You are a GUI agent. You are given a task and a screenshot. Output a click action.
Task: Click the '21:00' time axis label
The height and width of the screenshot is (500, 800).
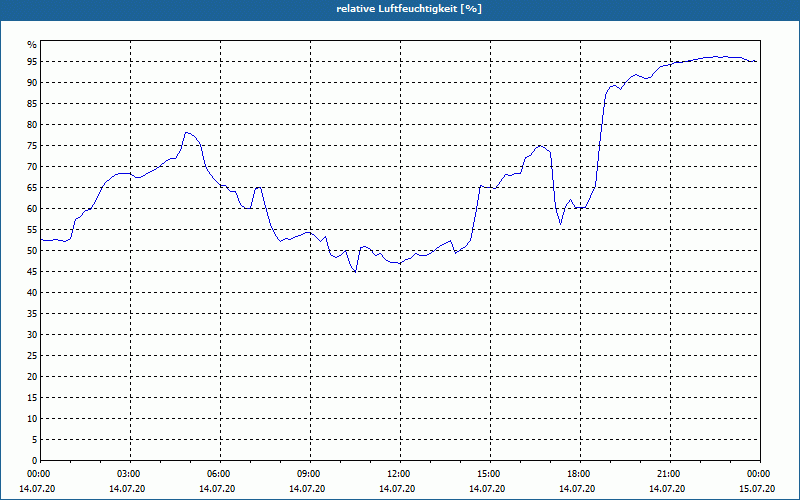coord(670,474)
